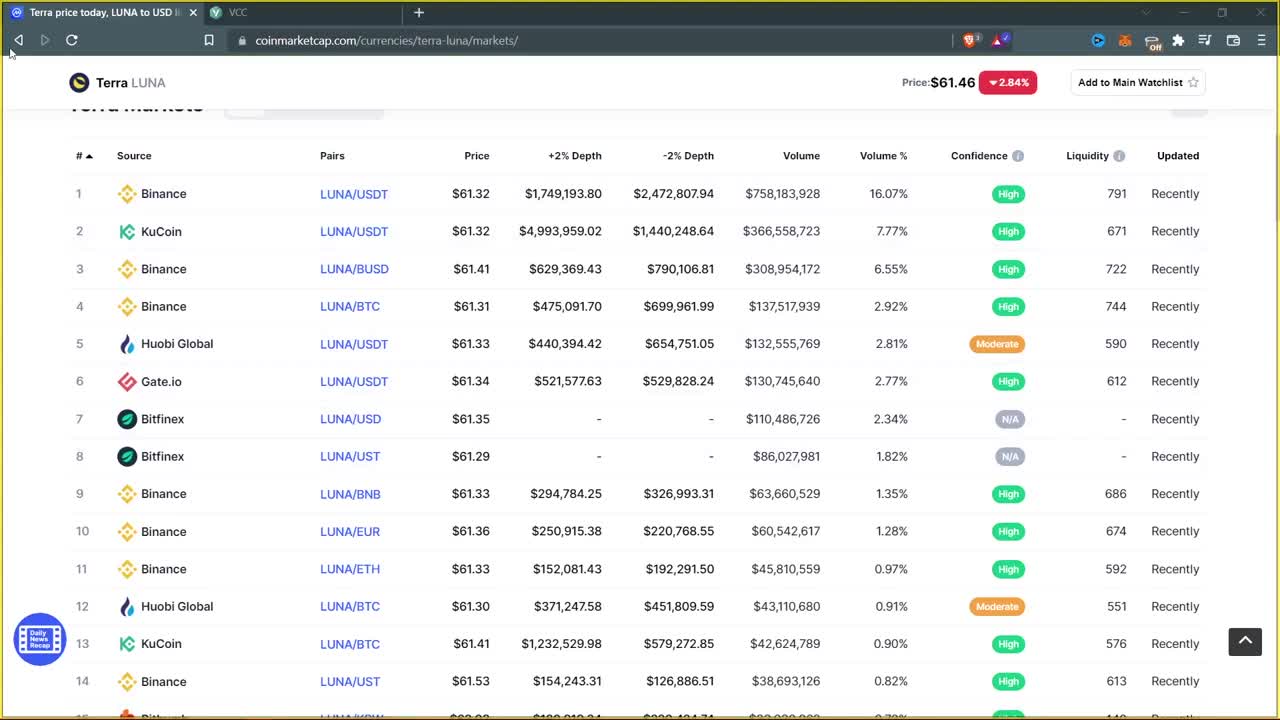
Task: Sort by the Updated column header
Action: [x=1178, y=156]
